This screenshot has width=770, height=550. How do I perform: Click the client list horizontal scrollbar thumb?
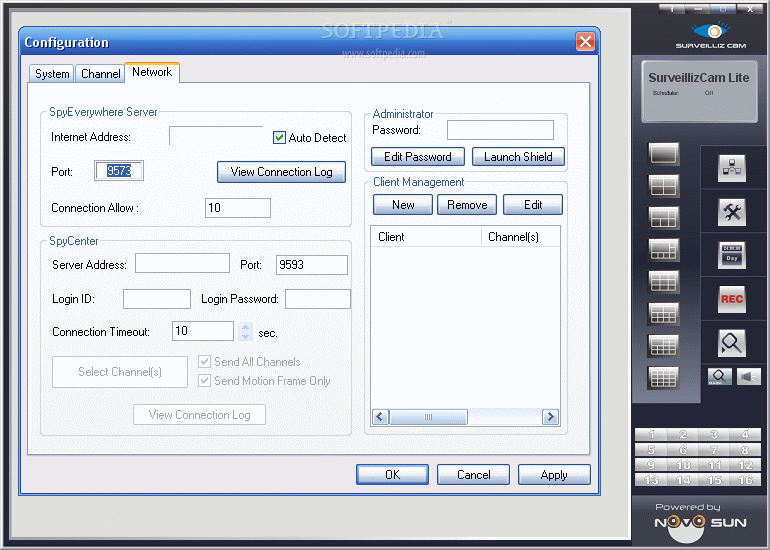coord(428,417)
